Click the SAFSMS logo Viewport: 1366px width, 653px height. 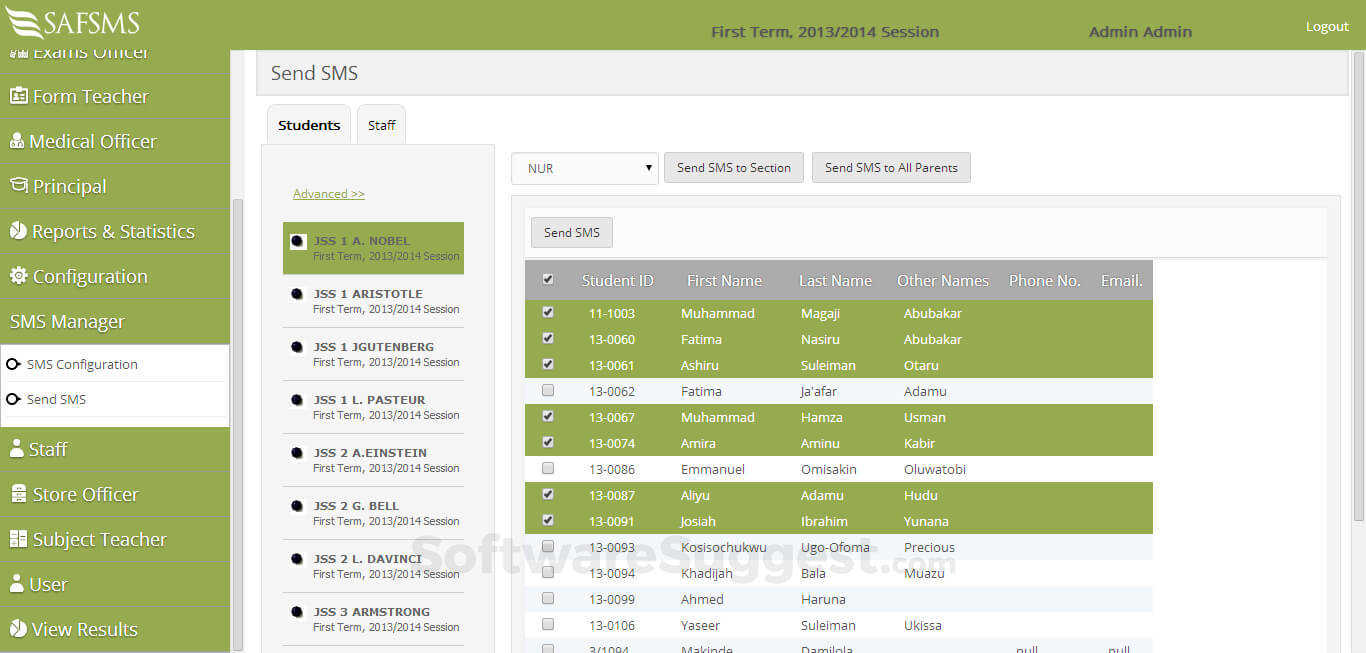(x=72, y=22)
